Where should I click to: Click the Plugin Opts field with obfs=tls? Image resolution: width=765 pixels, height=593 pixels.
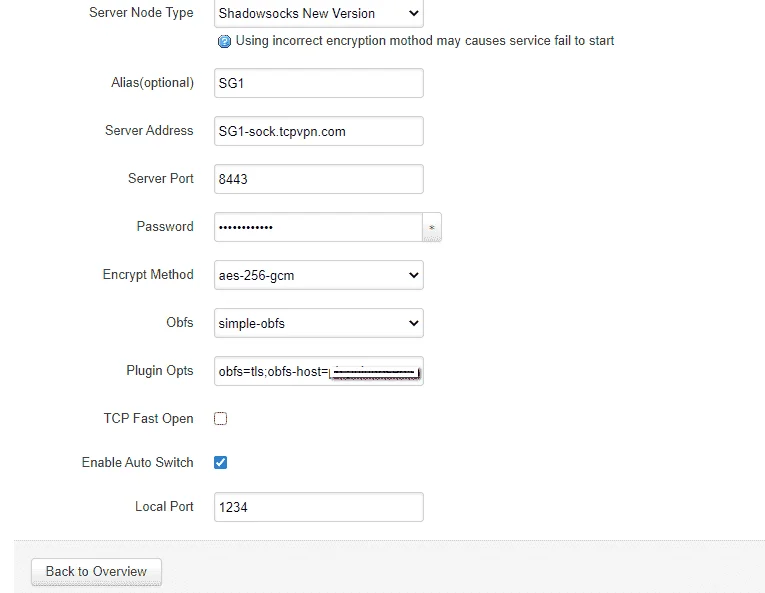click(x=319, y=371)
